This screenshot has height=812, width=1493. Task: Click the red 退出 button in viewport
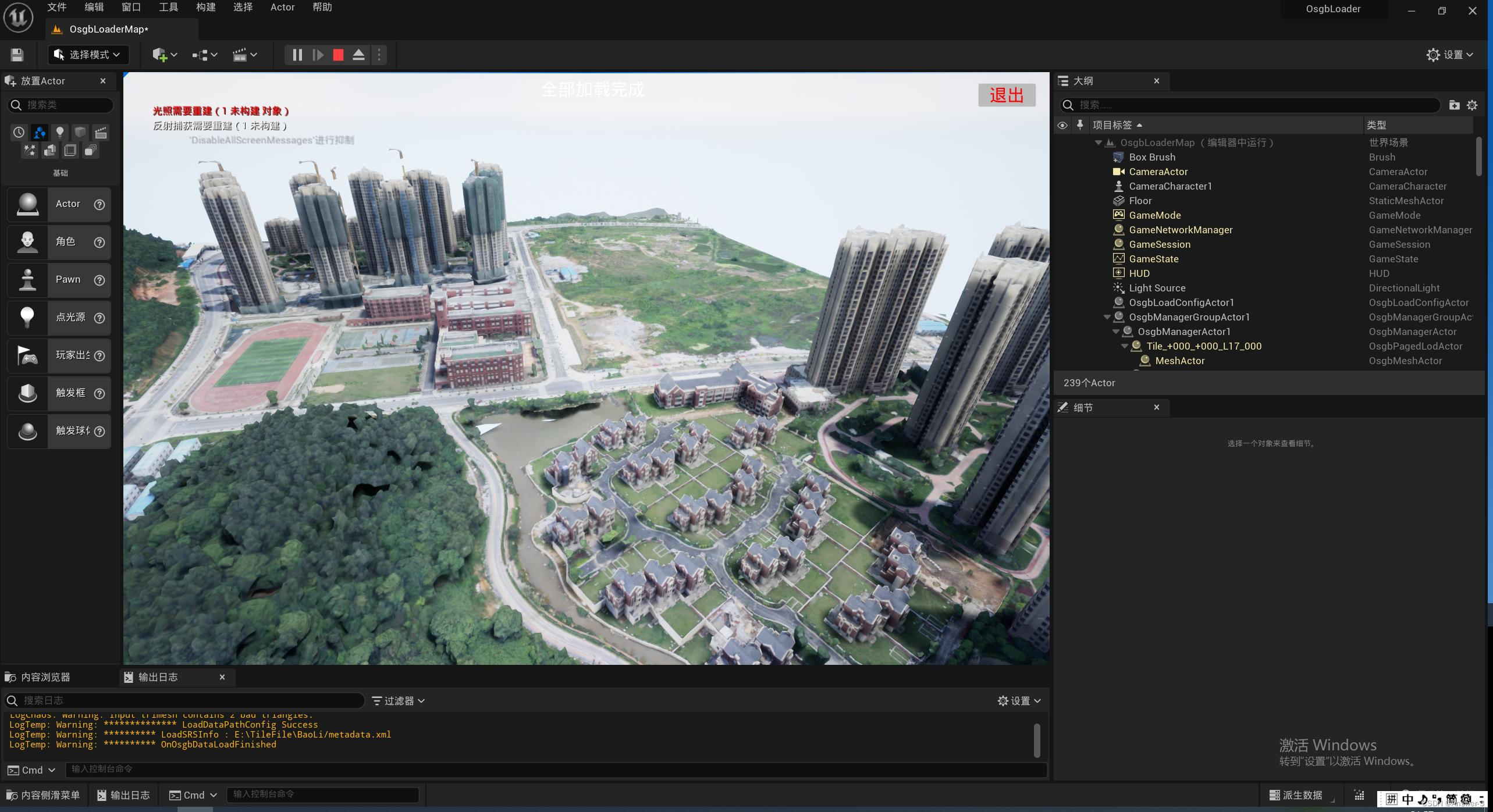(x=1006, y=95)
